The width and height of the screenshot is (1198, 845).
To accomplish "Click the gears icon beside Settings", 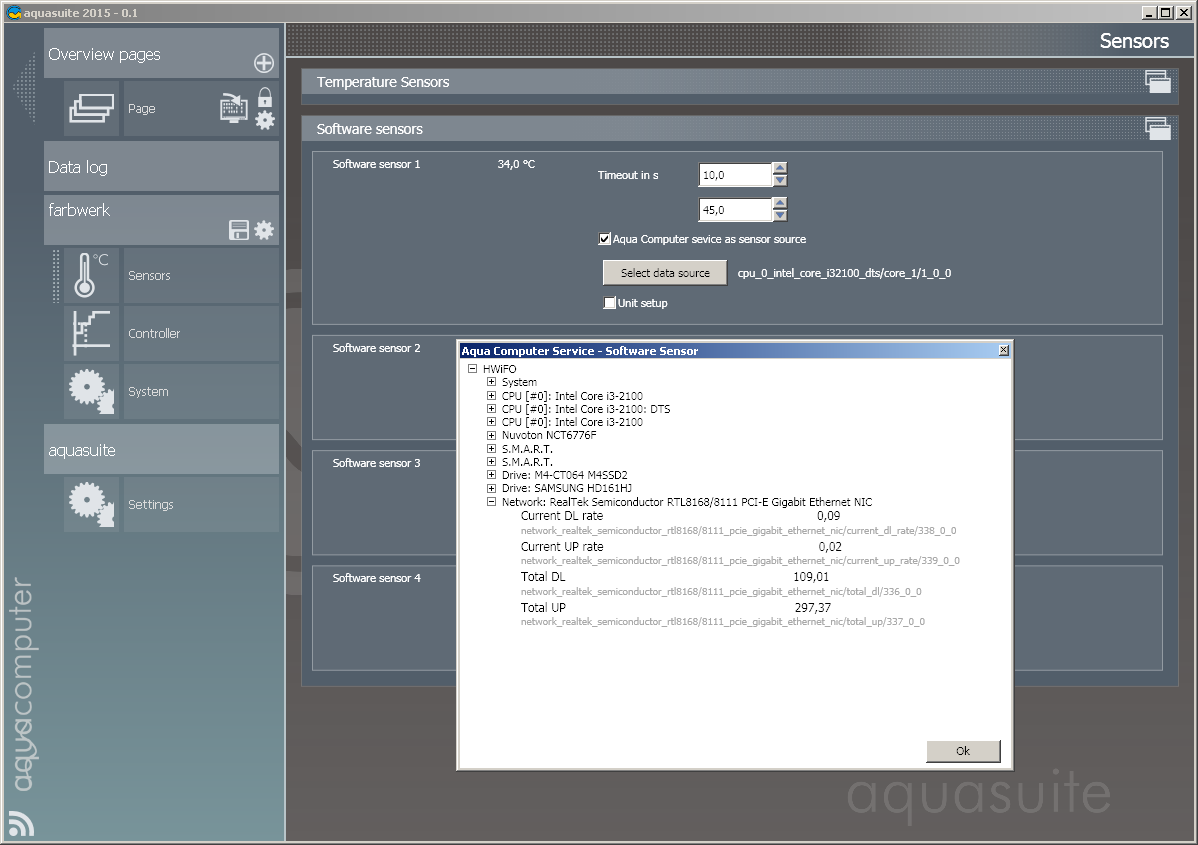I will pyautogui.click(x=92, y=504).
